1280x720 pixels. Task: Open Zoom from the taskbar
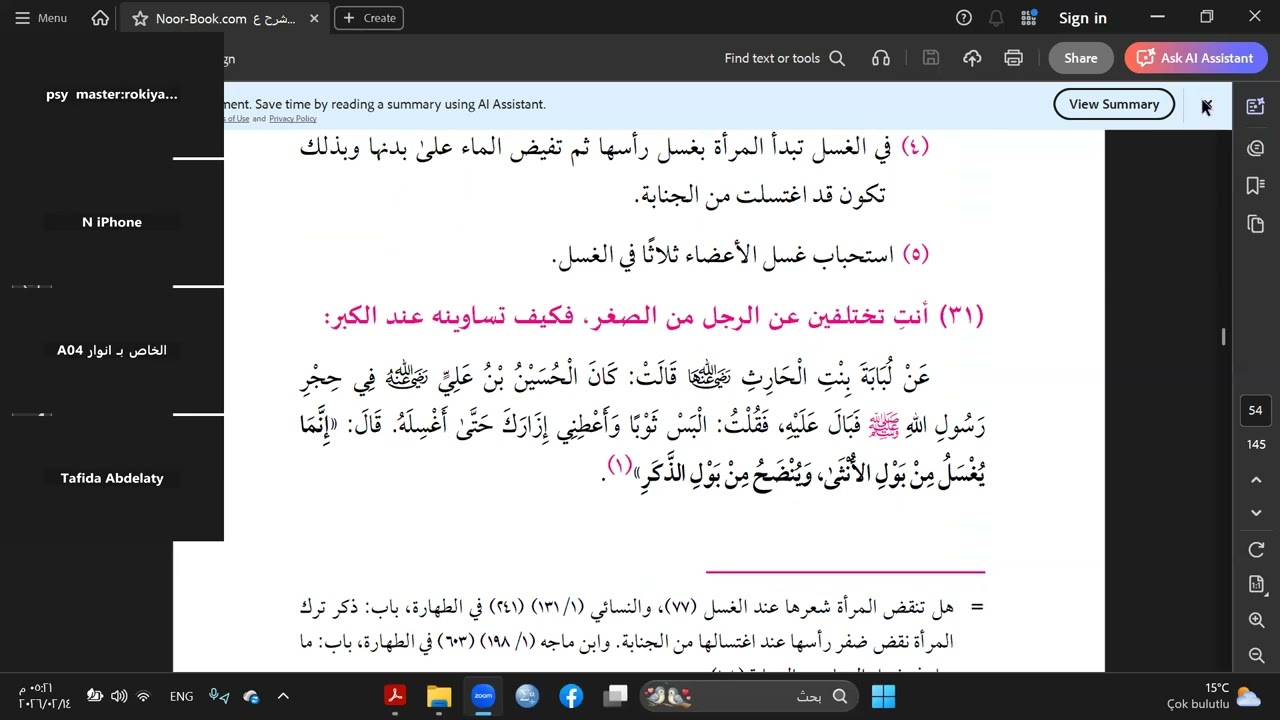click(483, 696)
